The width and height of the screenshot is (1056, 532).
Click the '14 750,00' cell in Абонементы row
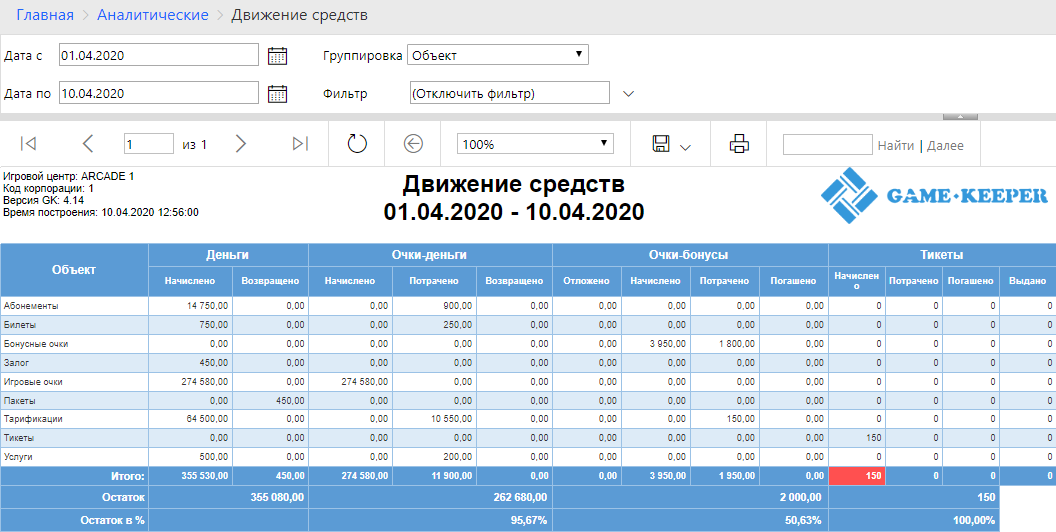point(191,306)
